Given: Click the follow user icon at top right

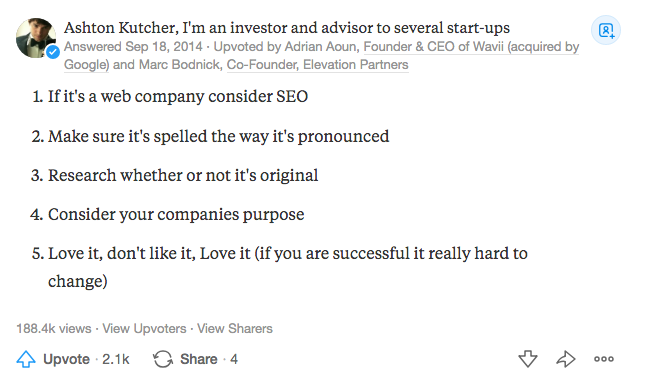Looking at the screenshot, I should tap(606, 30).
